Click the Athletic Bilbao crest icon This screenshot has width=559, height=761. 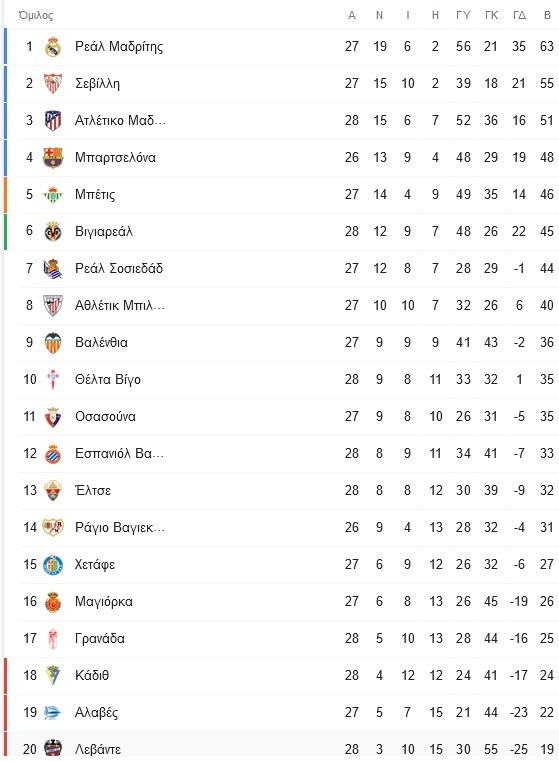click(53, 305)
